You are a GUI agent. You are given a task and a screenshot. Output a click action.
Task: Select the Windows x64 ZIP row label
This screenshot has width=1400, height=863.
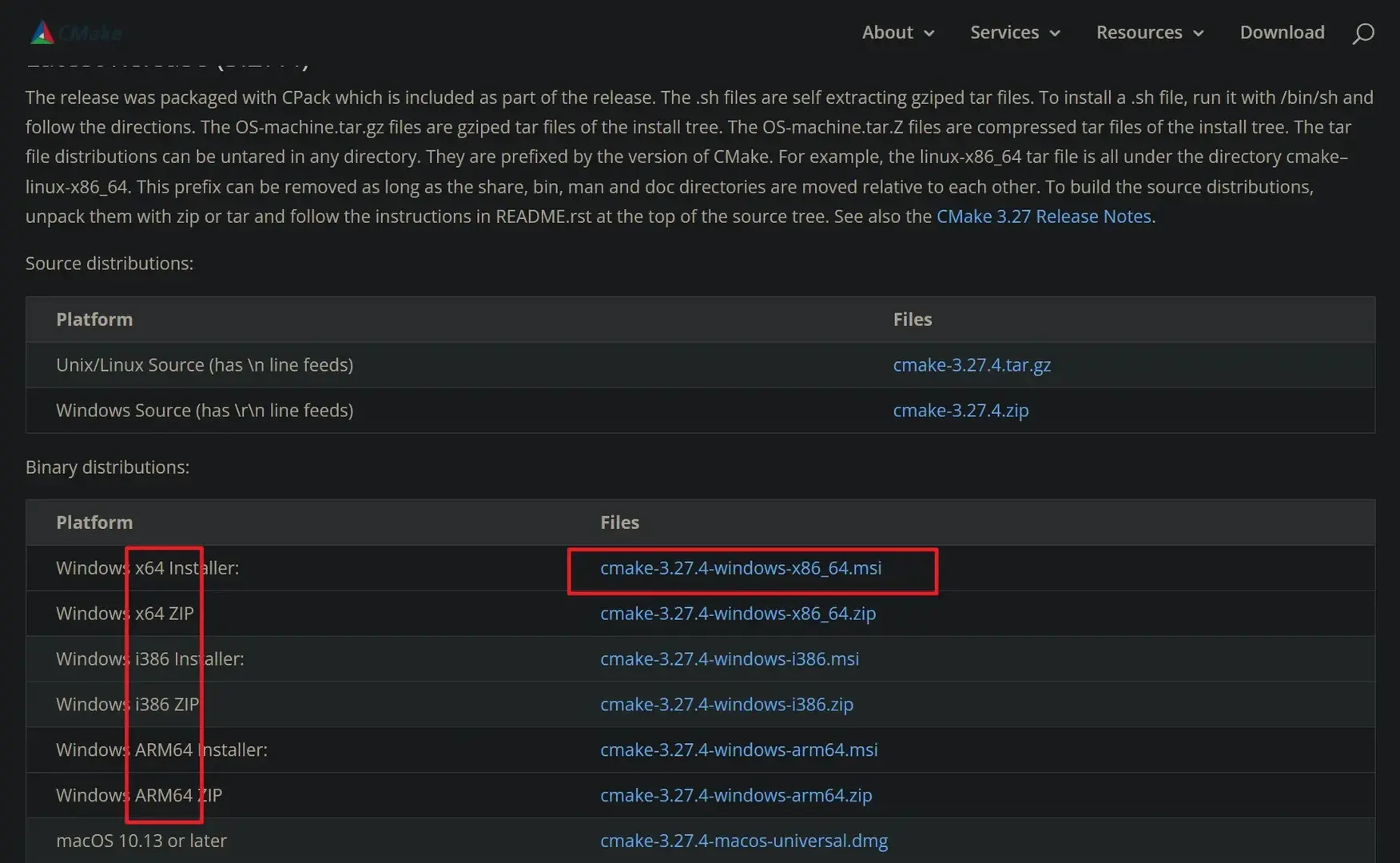[125, 614]
